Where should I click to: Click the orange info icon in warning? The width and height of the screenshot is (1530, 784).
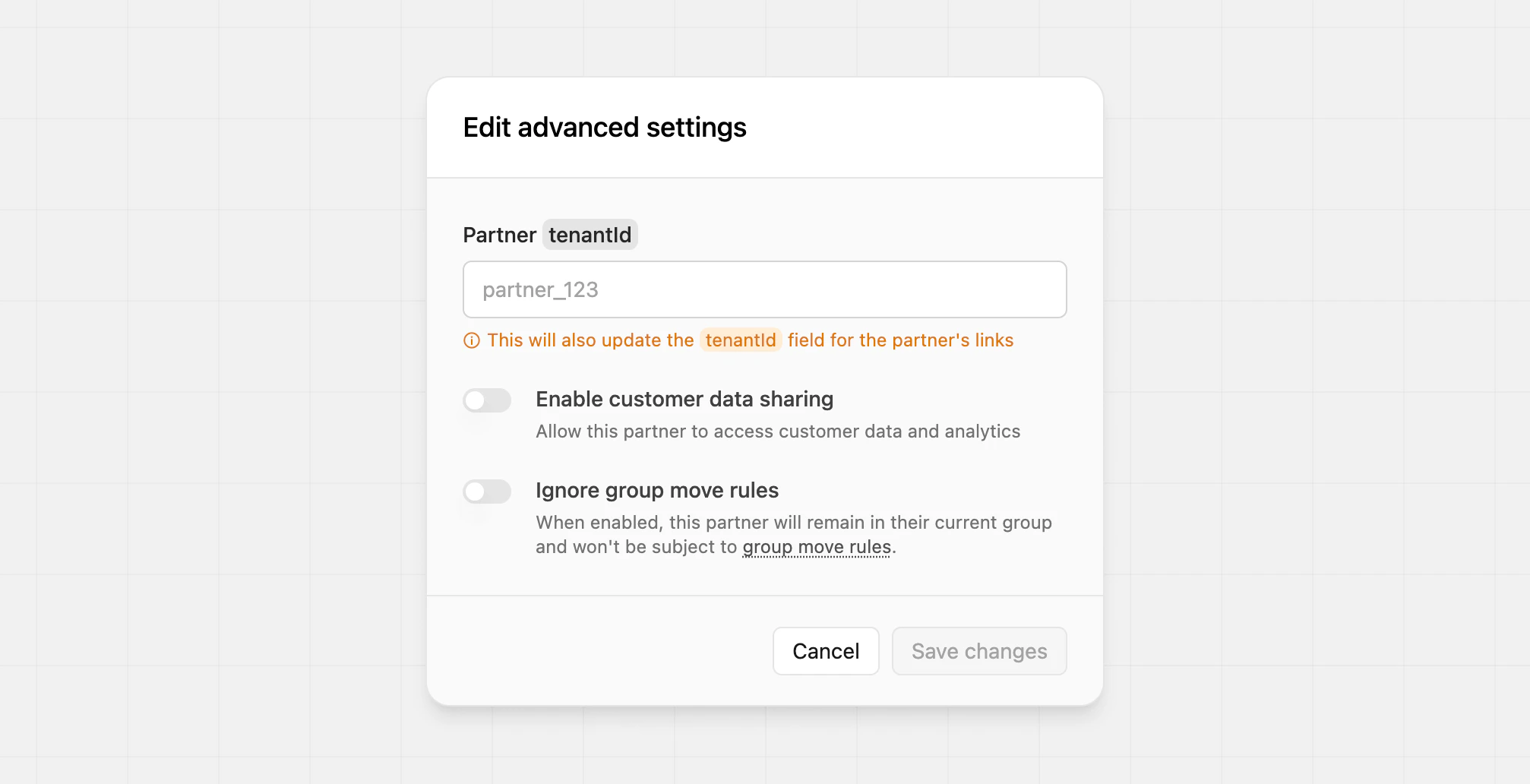point(472,340)
